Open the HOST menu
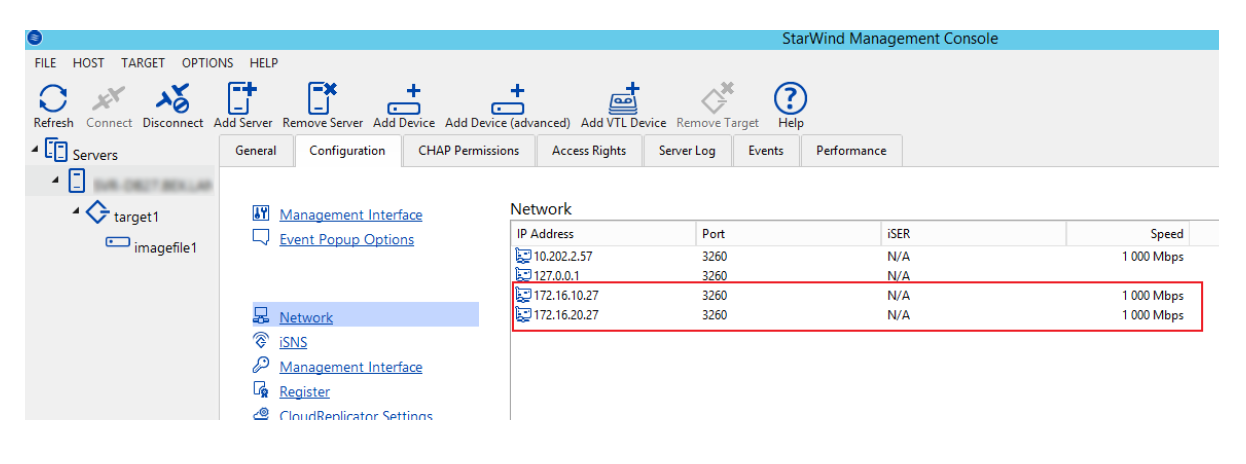This screenshot has height=464, width=1246. pos(89,62)
